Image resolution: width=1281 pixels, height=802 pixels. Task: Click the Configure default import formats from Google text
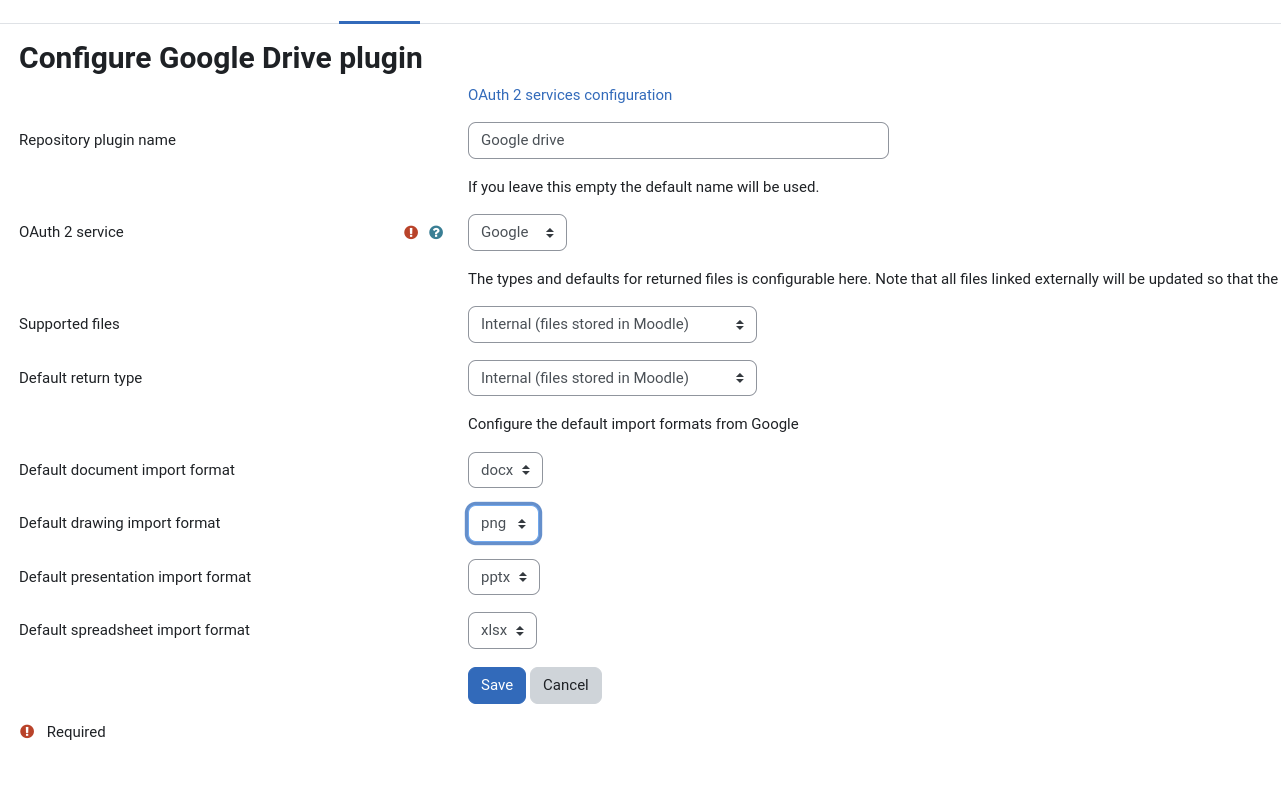[633, 424]
